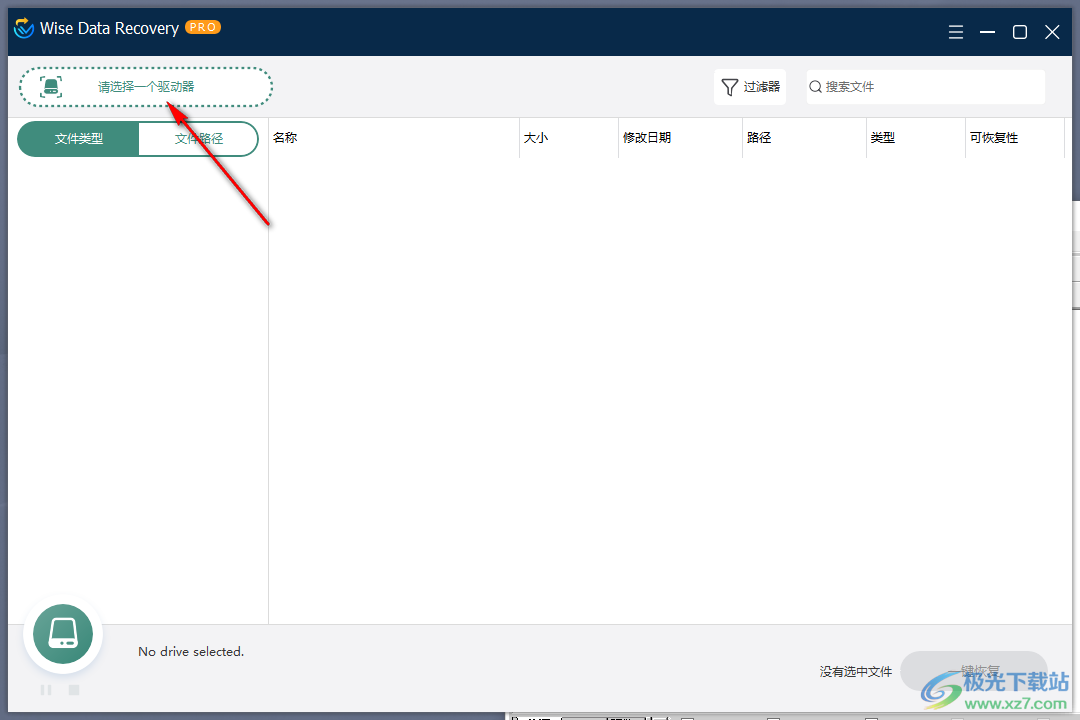This screenshot has width=1080, height=720.
Task: Click the round green drive scan button
Action: (63, 634)
